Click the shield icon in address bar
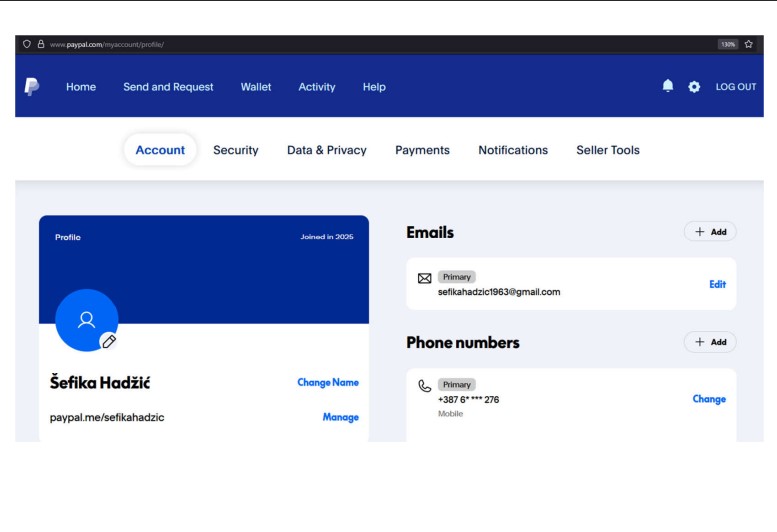Viewport: 777px width, 532px height. 27,44
